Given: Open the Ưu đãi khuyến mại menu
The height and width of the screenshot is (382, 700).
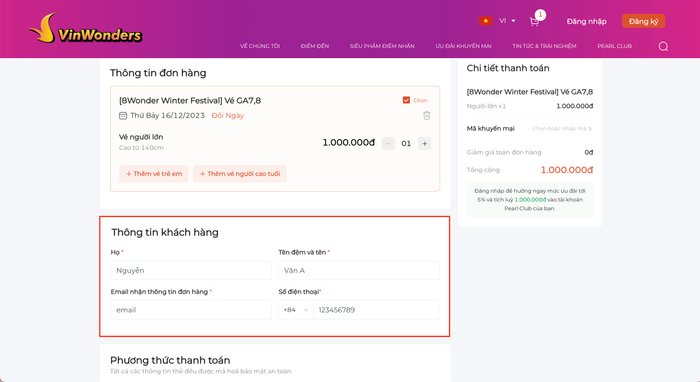Looking at the screenshot, I should point(463,46).
